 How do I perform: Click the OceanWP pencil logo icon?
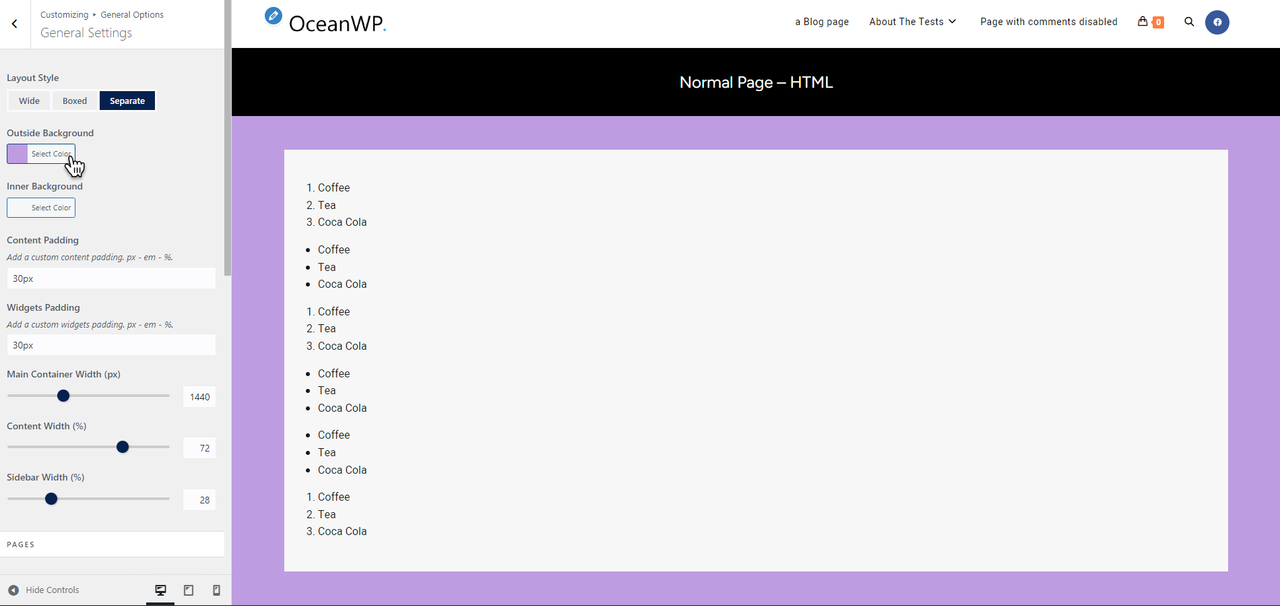click(274, 16)
